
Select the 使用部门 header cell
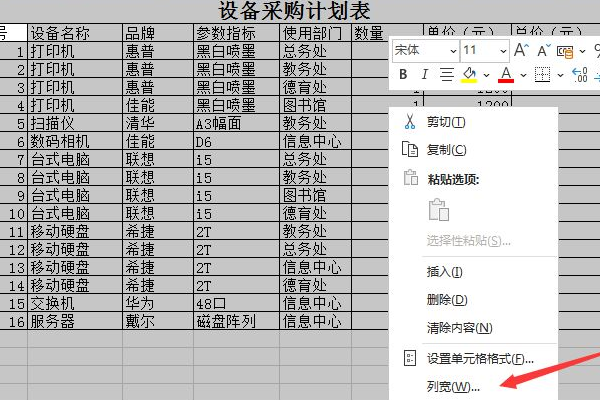pos(315,33)
